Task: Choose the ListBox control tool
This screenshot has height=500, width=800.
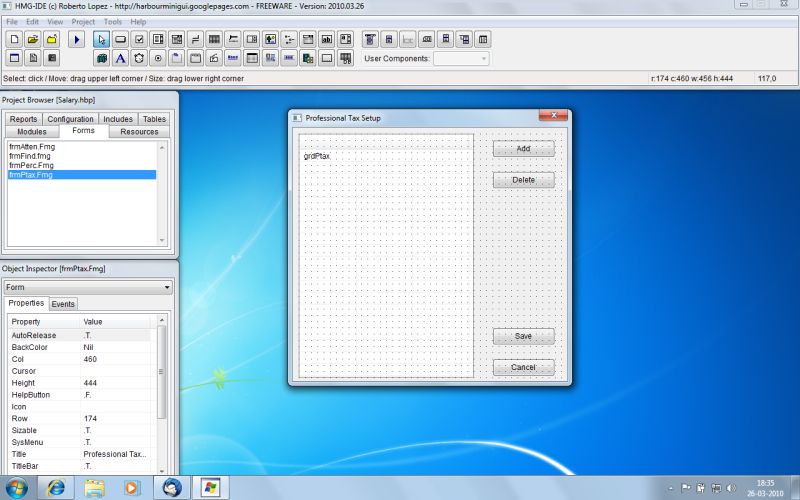Action: [158, 39]
